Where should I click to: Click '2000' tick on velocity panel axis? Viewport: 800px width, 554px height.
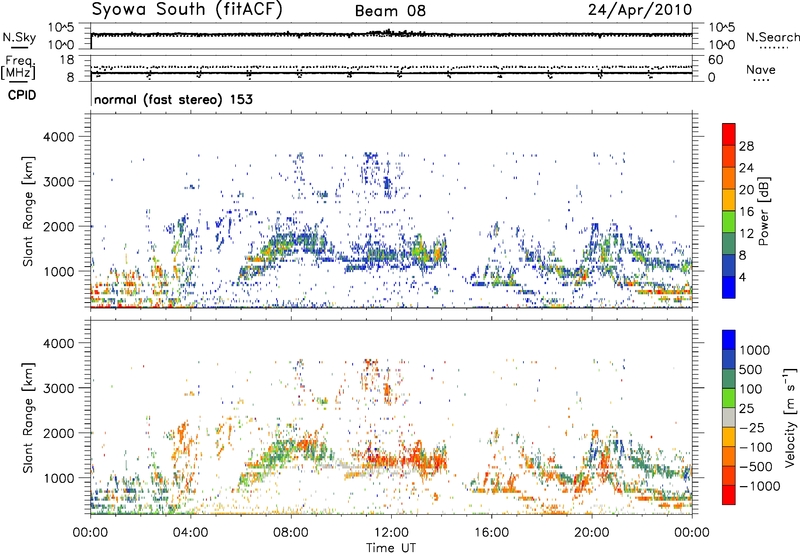58,433
